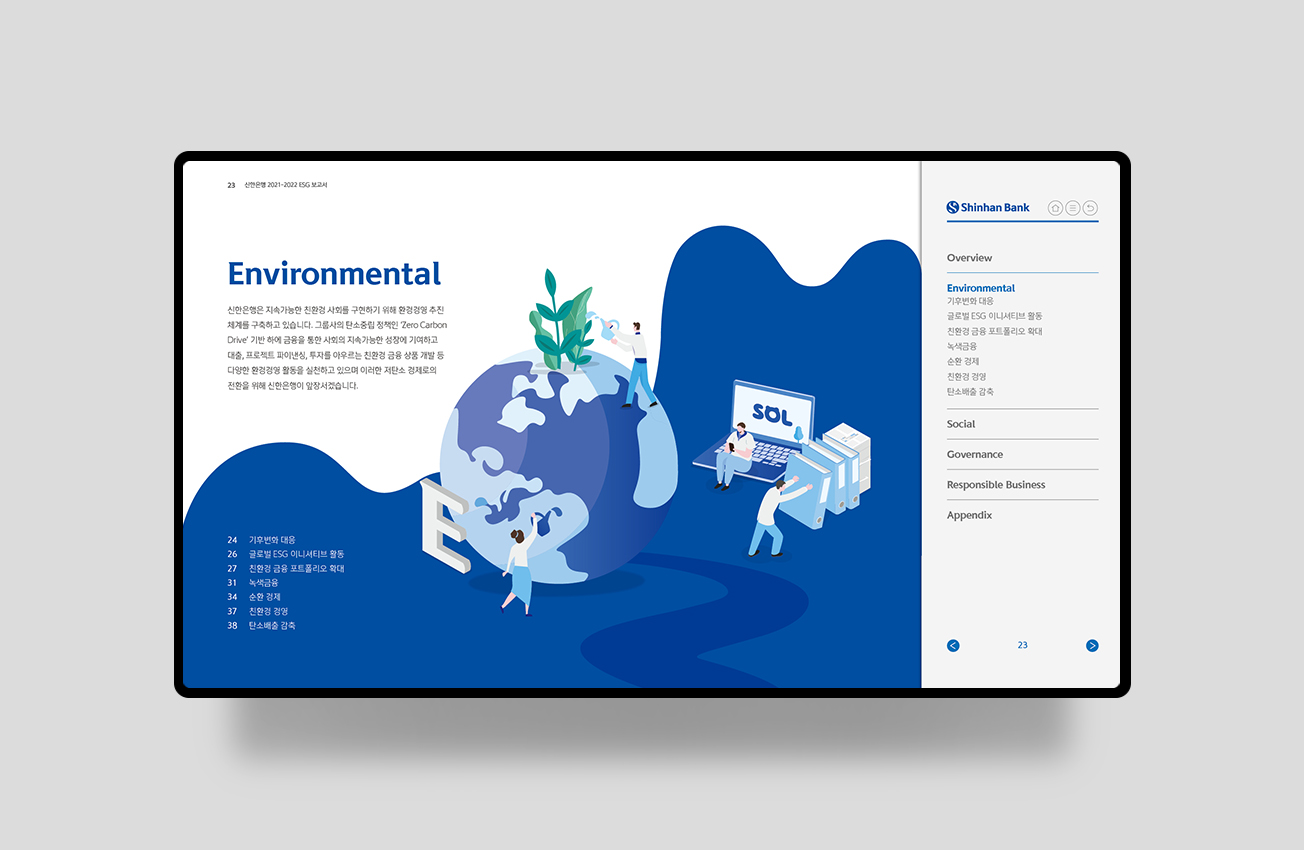Go to next page with right arrow

[1092, 645]
